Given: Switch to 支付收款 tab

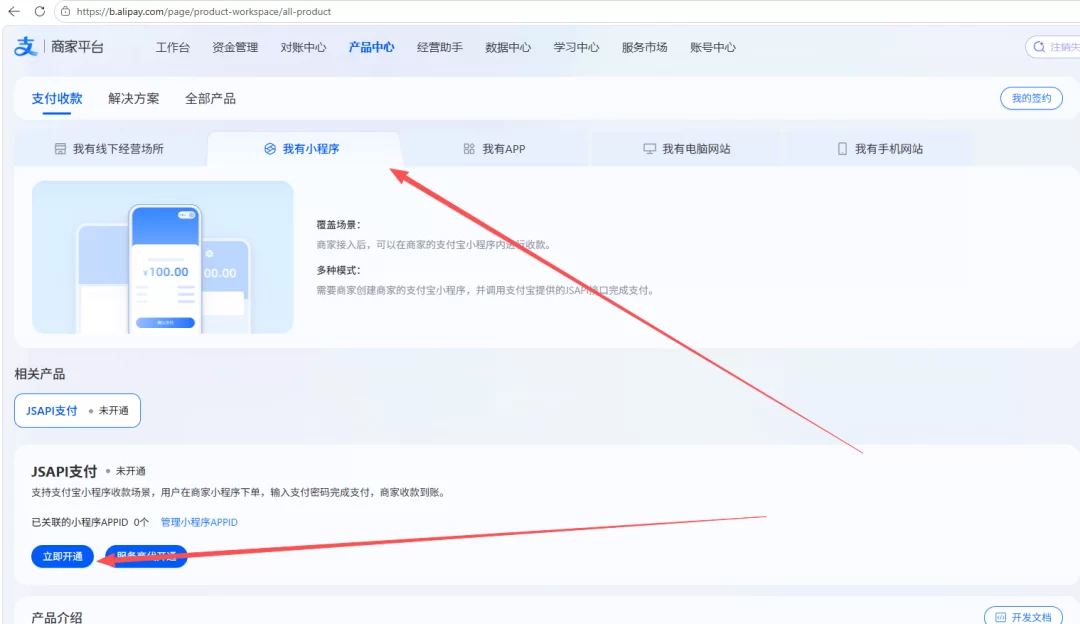Looking at the screenshot, I should (56, 98).
